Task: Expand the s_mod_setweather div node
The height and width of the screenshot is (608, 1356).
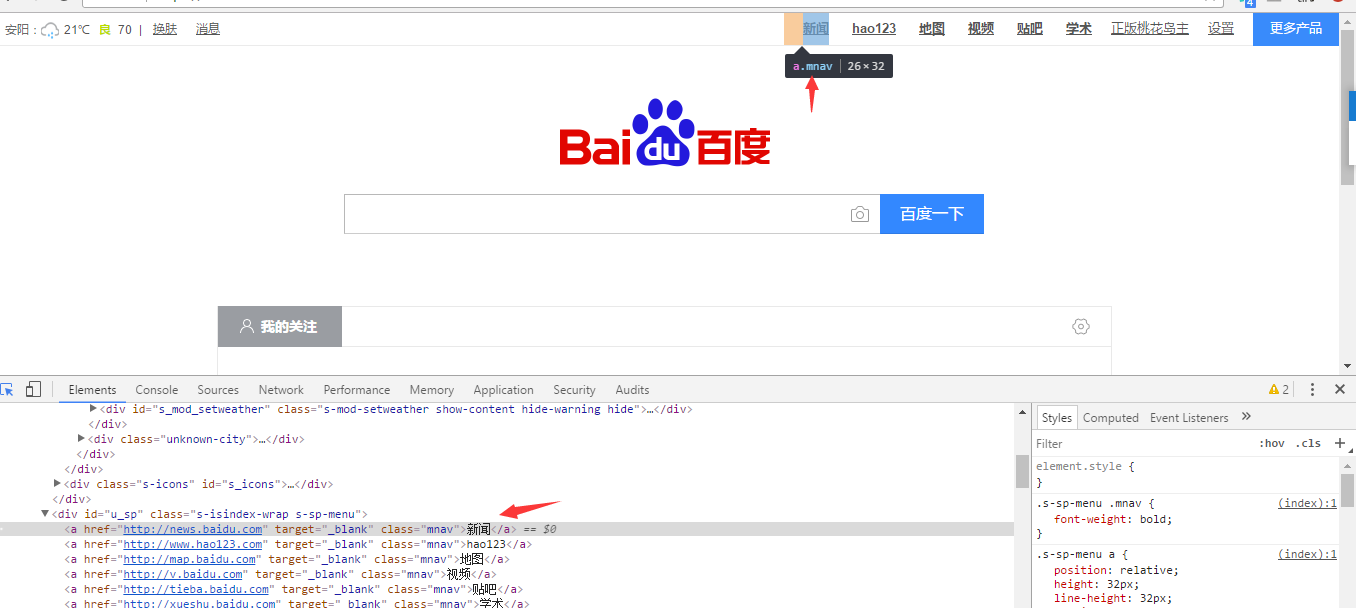Action: coord(93,409)
